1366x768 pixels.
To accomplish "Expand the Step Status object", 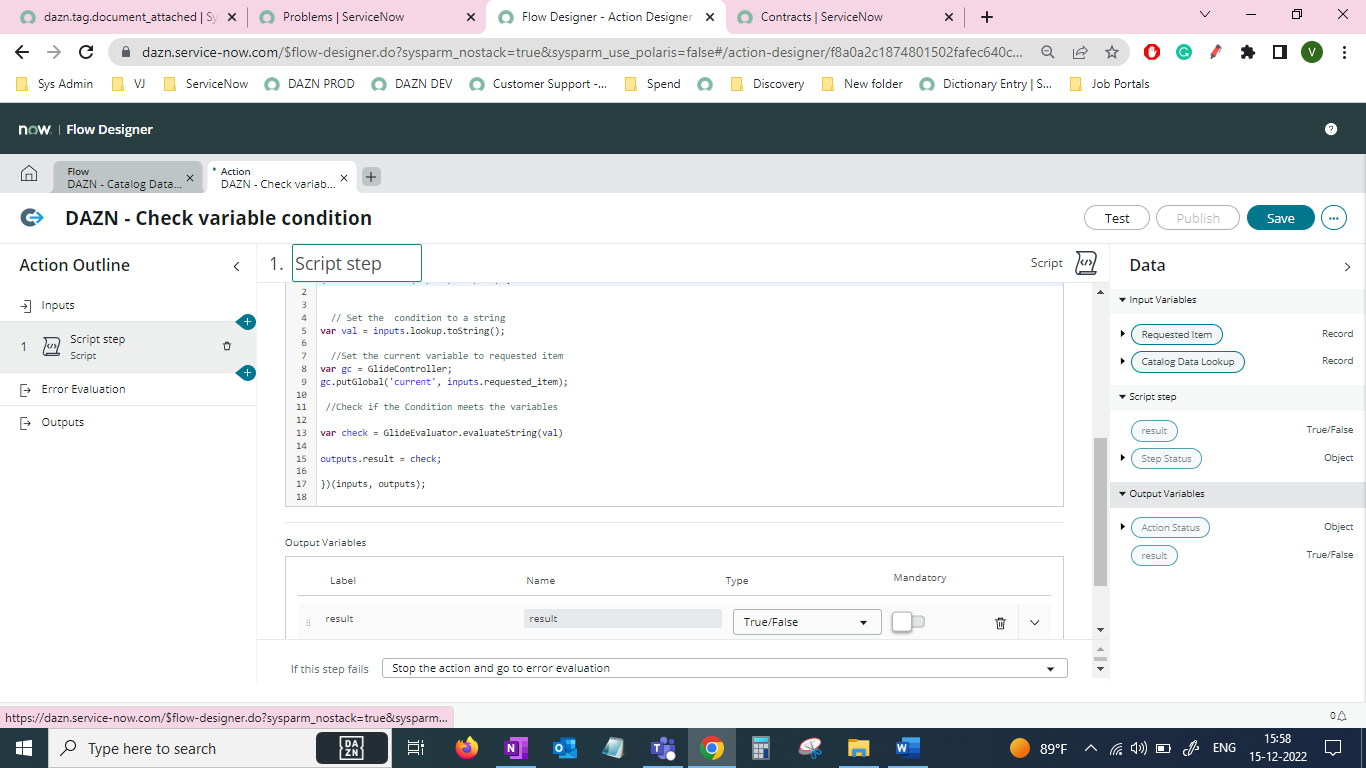I will point(1123,459).
